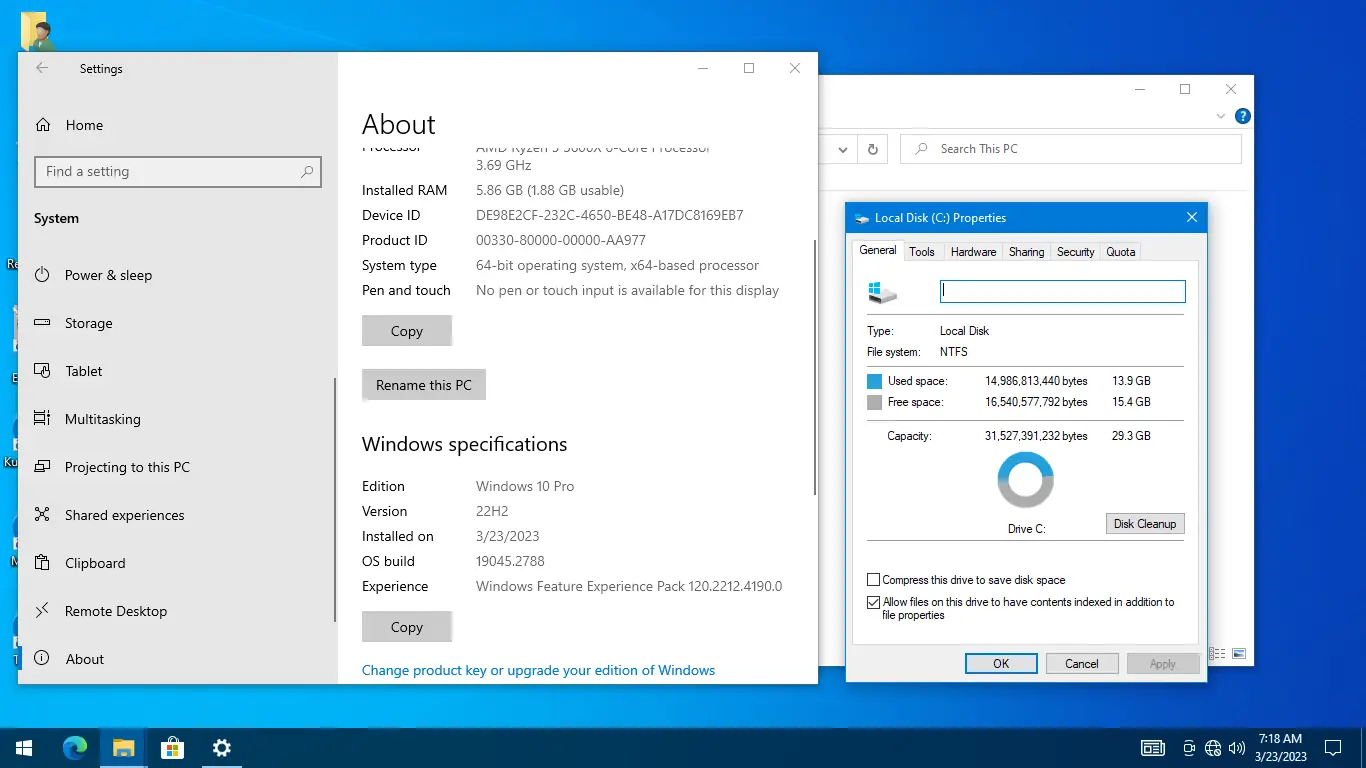
Task: Select Projecting to this PC
Action: click(125, 467)
